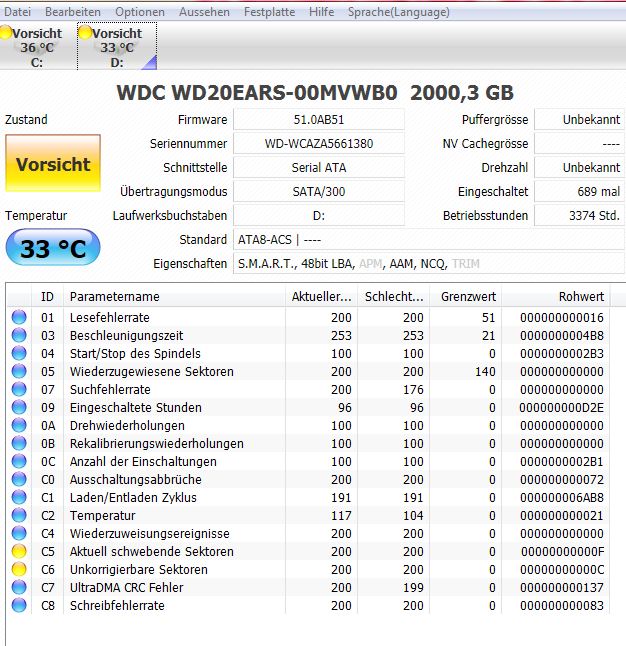The height and width of the screenshot is (646, 626).
Task: Click blue status icon for Eingeschaltete Stunden
Action: 19,407
